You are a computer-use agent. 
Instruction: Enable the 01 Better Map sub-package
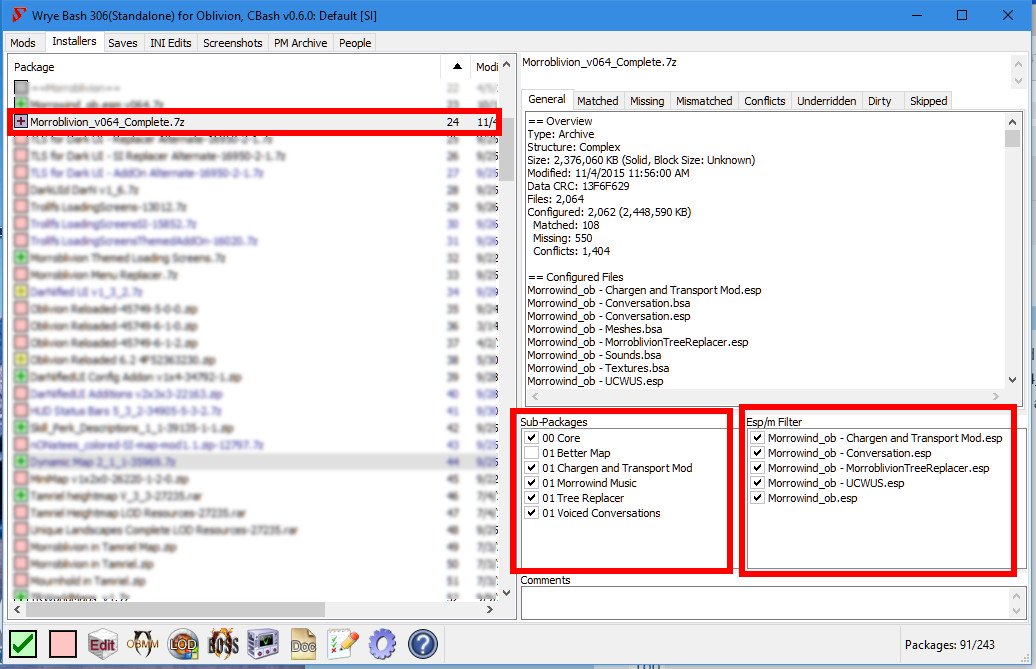point(531,452)
